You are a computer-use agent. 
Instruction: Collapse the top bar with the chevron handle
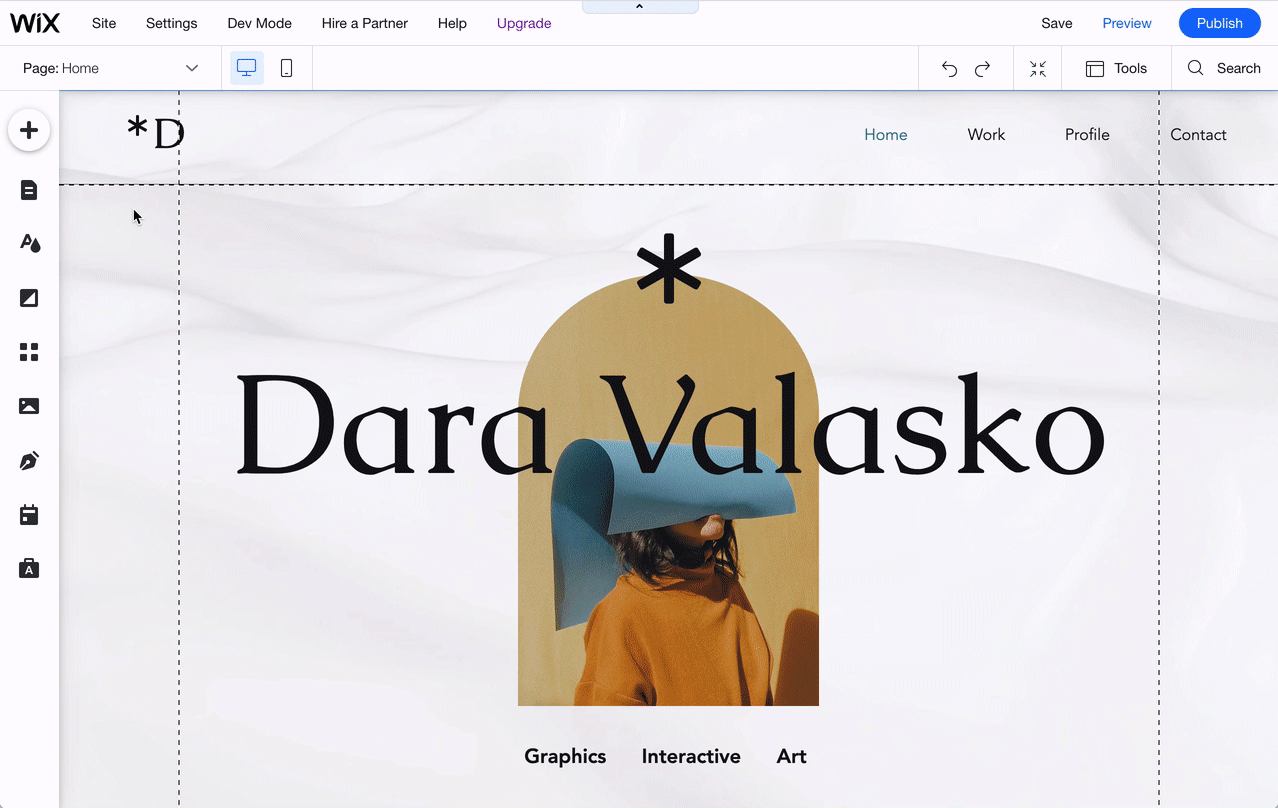640,7
